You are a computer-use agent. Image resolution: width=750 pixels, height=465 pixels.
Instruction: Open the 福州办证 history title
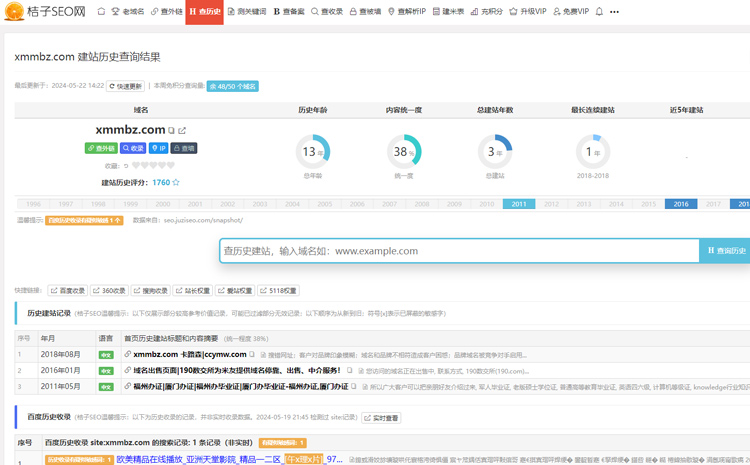[x=241, y=386]
